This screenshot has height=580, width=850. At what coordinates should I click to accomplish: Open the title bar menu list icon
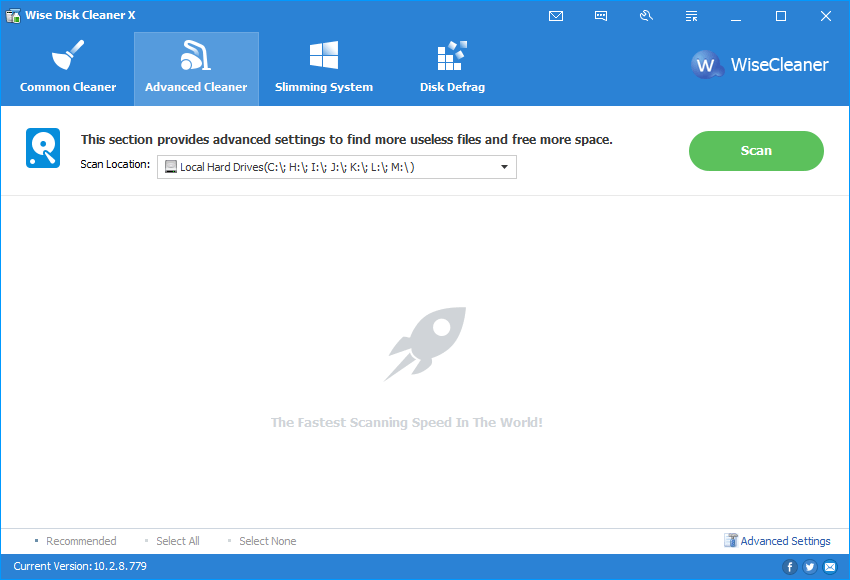coord(691,16)
